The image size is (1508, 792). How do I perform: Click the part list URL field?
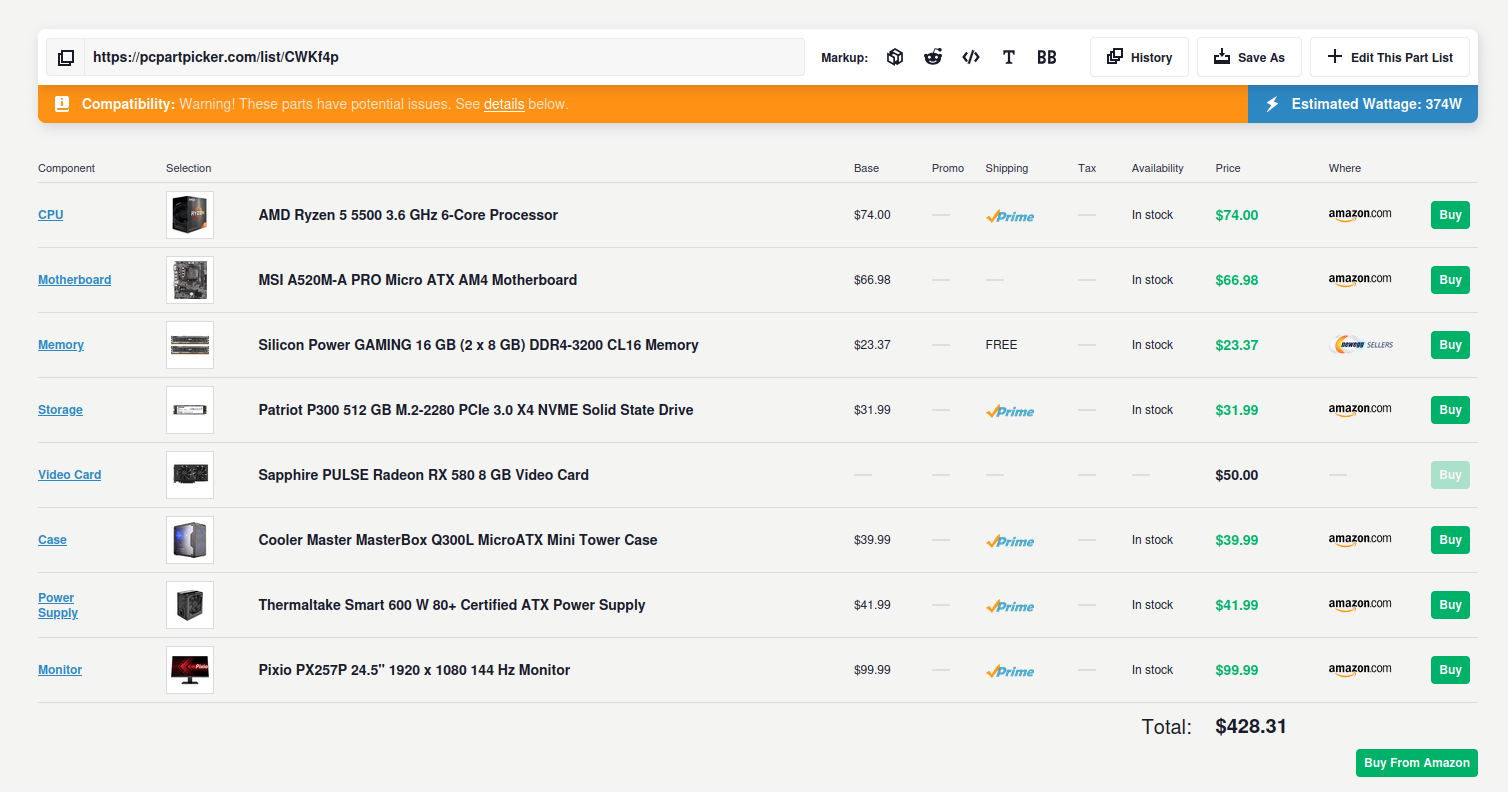(445, 57)
